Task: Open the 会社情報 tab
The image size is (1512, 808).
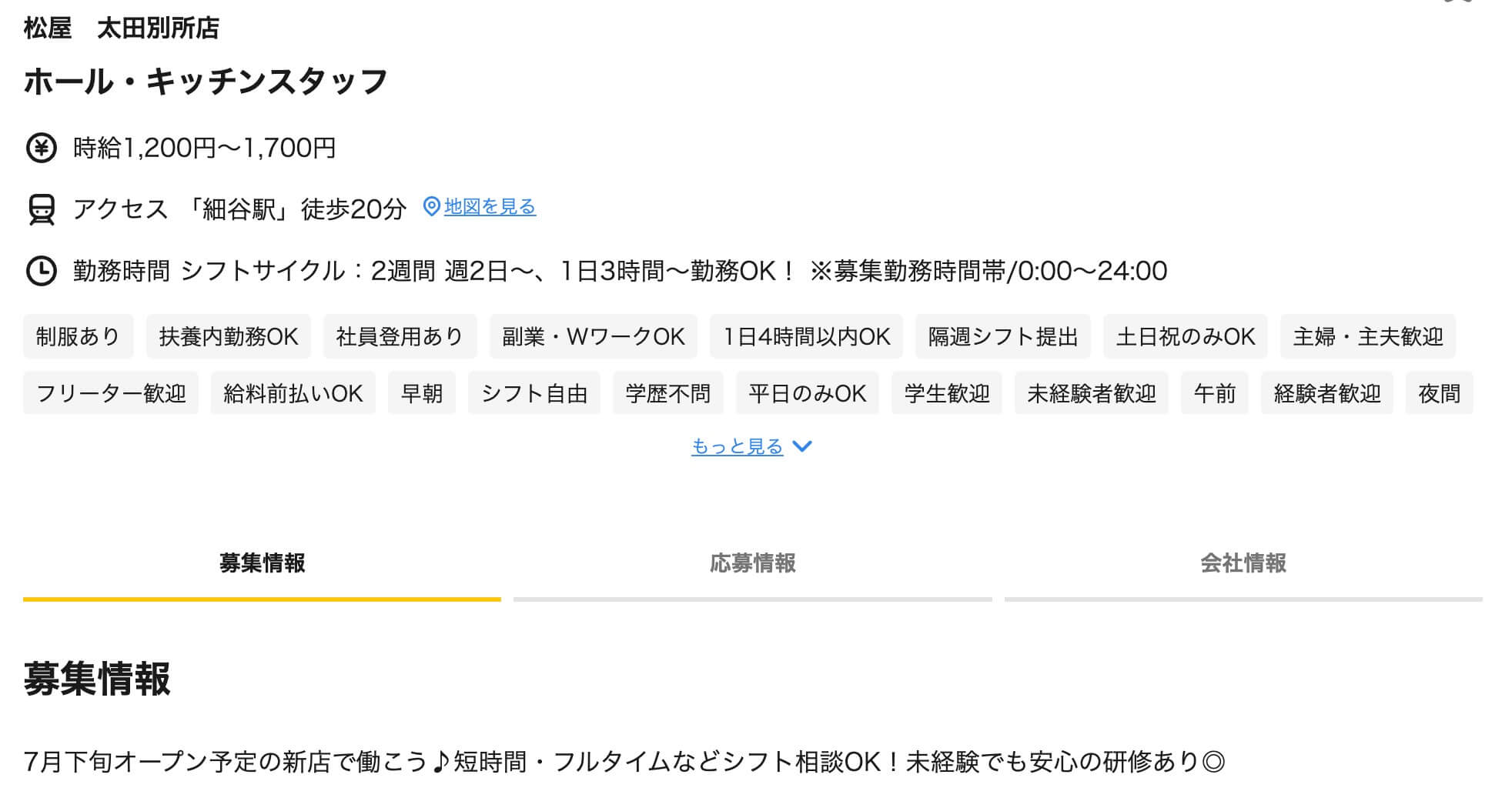Action: coord(1243,563)
